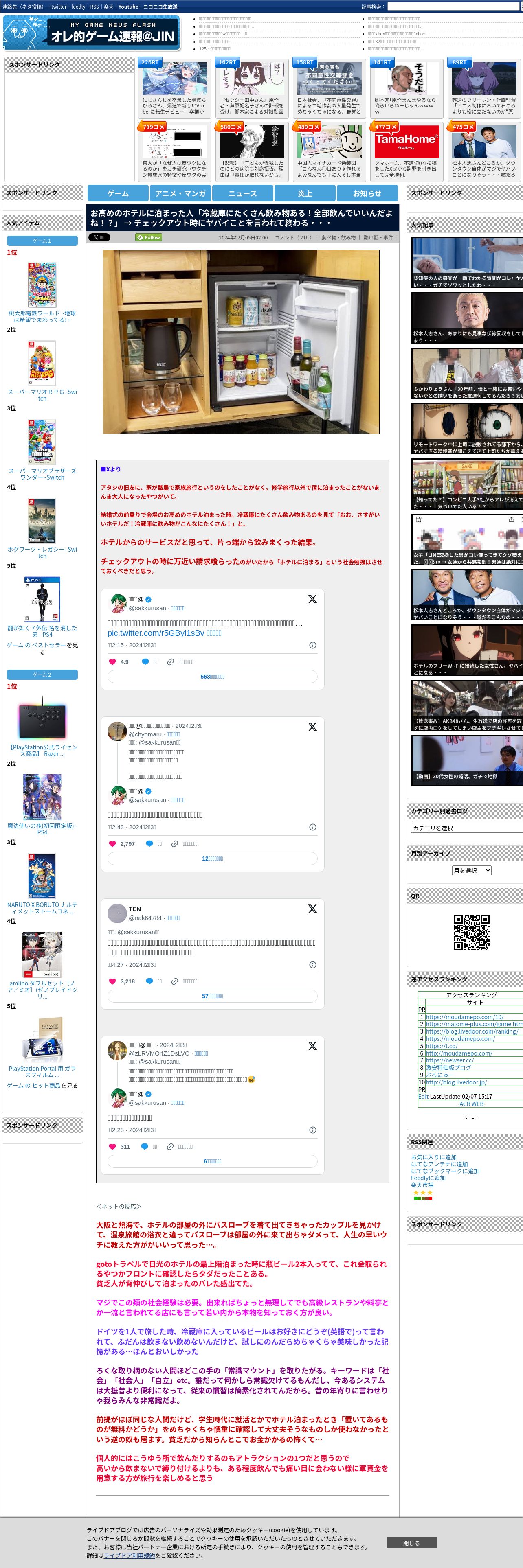Select ゲーム2 ranking tab in sidebar

click(42, 675)
